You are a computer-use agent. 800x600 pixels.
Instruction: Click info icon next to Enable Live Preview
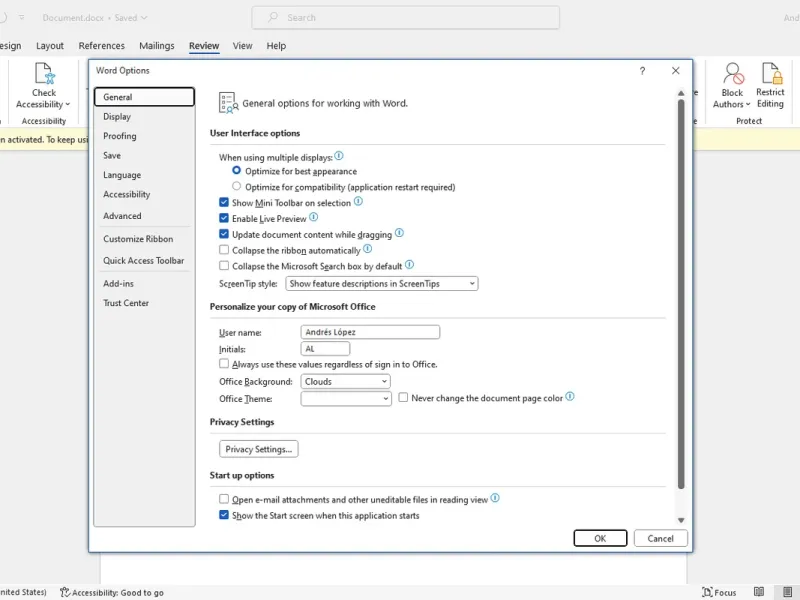[x=313, y=217]
